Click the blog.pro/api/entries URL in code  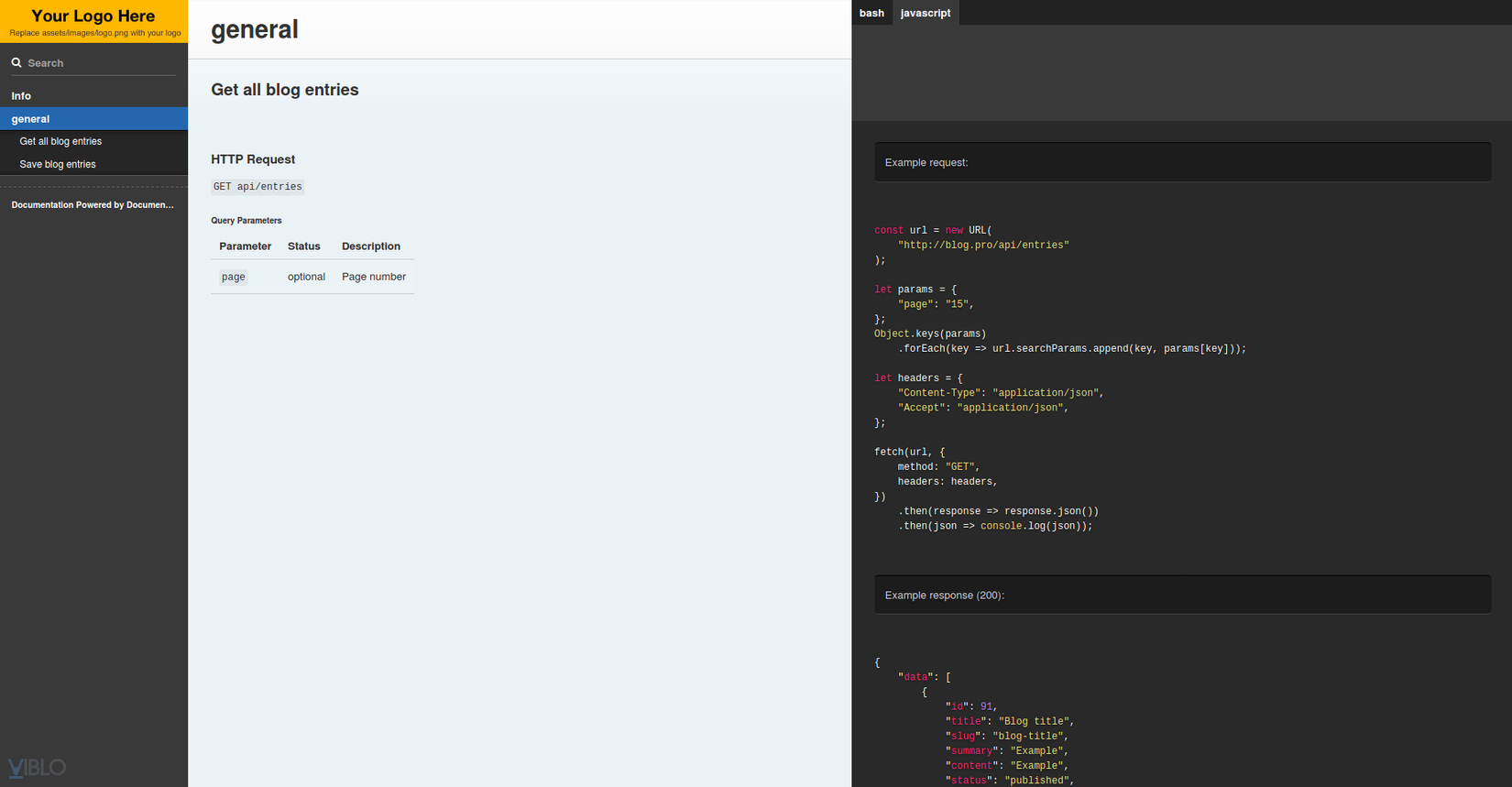point(983,246)
